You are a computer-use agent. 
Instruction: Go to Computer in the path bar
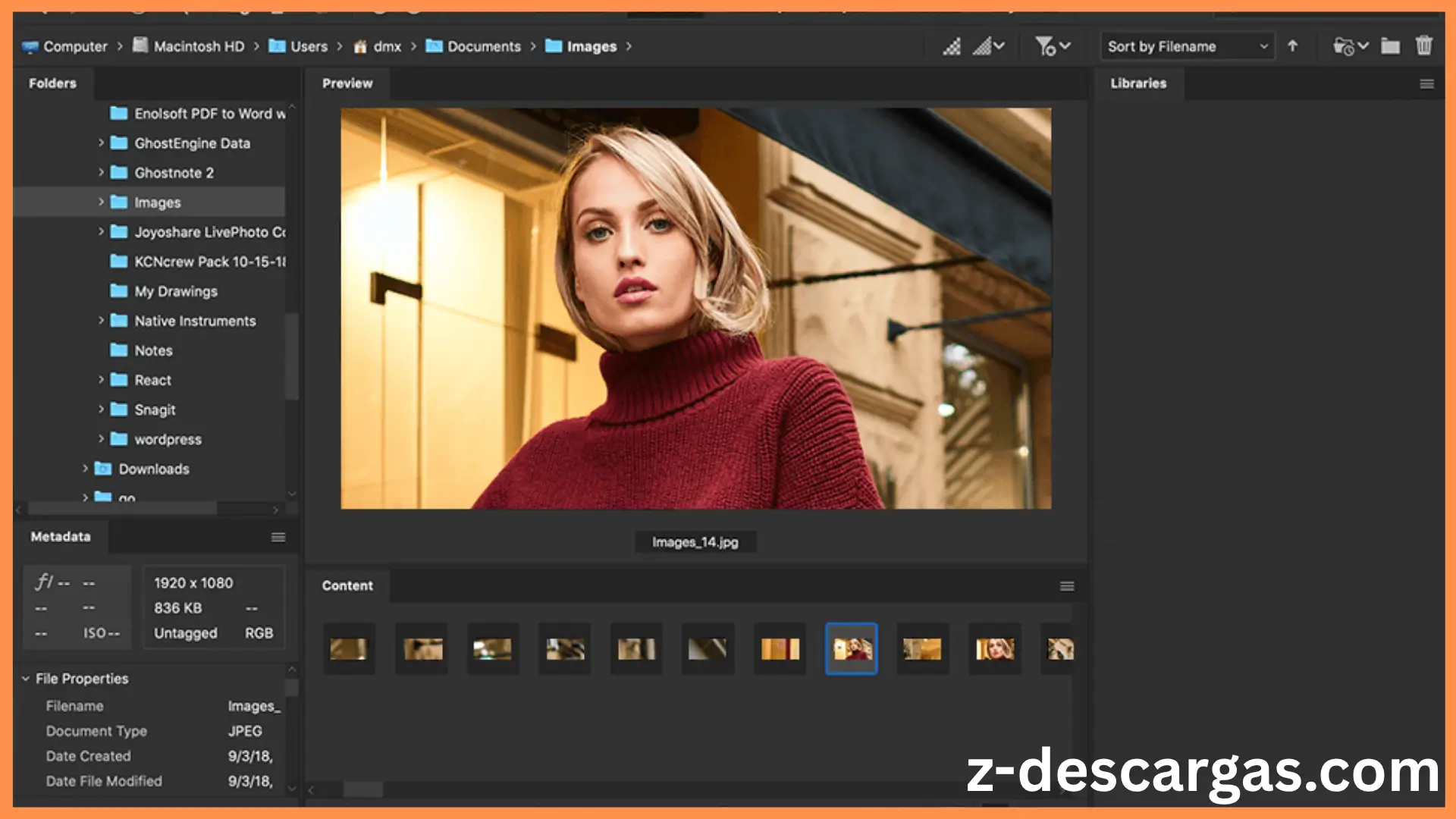[x=65, y=46]
